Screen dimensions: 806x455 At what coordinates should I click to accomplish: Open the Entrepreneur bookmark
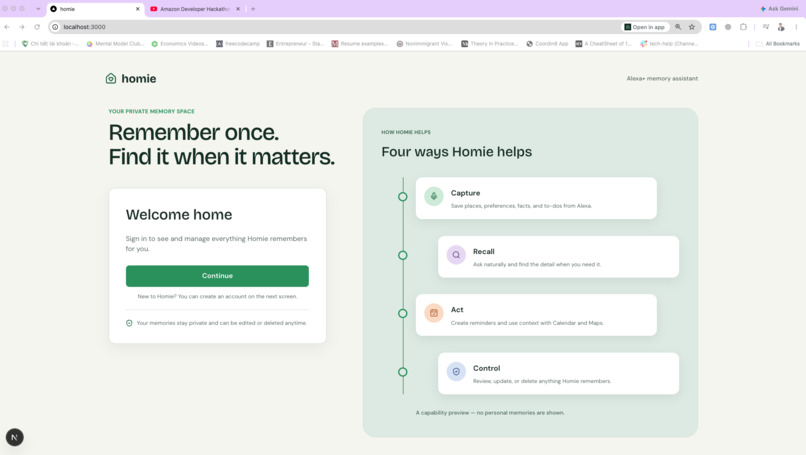(296, 44)
